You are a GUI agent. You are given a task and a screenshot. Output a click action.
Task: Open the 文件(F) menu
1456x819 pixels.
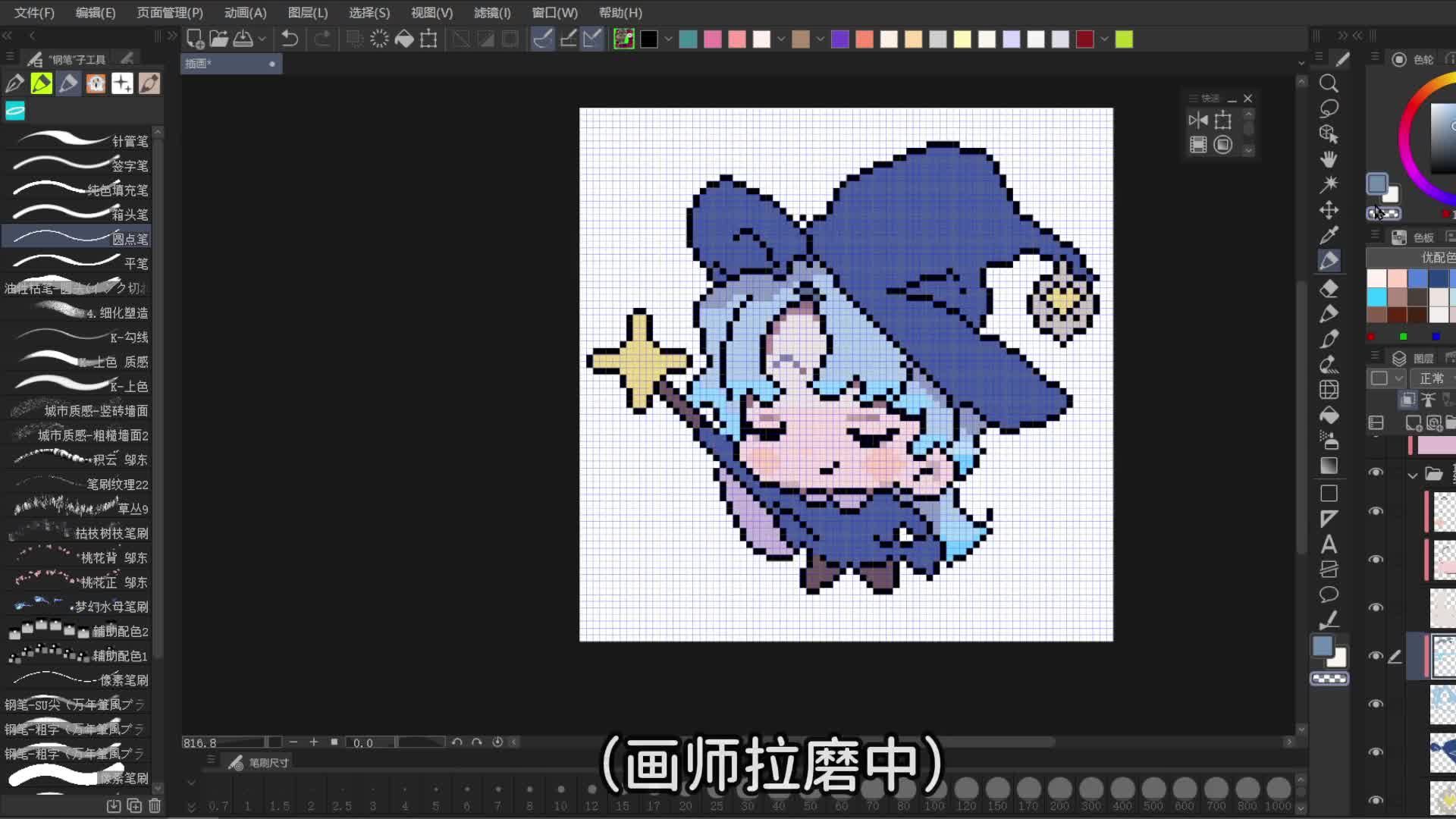(34, 13)
